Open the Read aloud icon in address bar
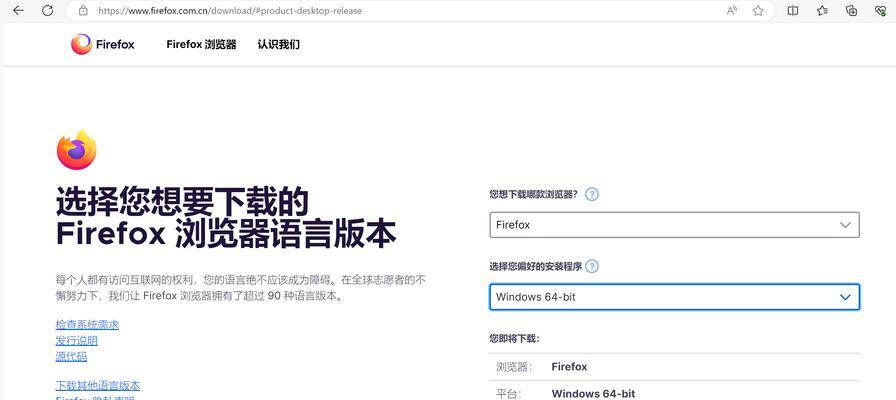Viewport: 896px width, 400px height. coord(731,10)
